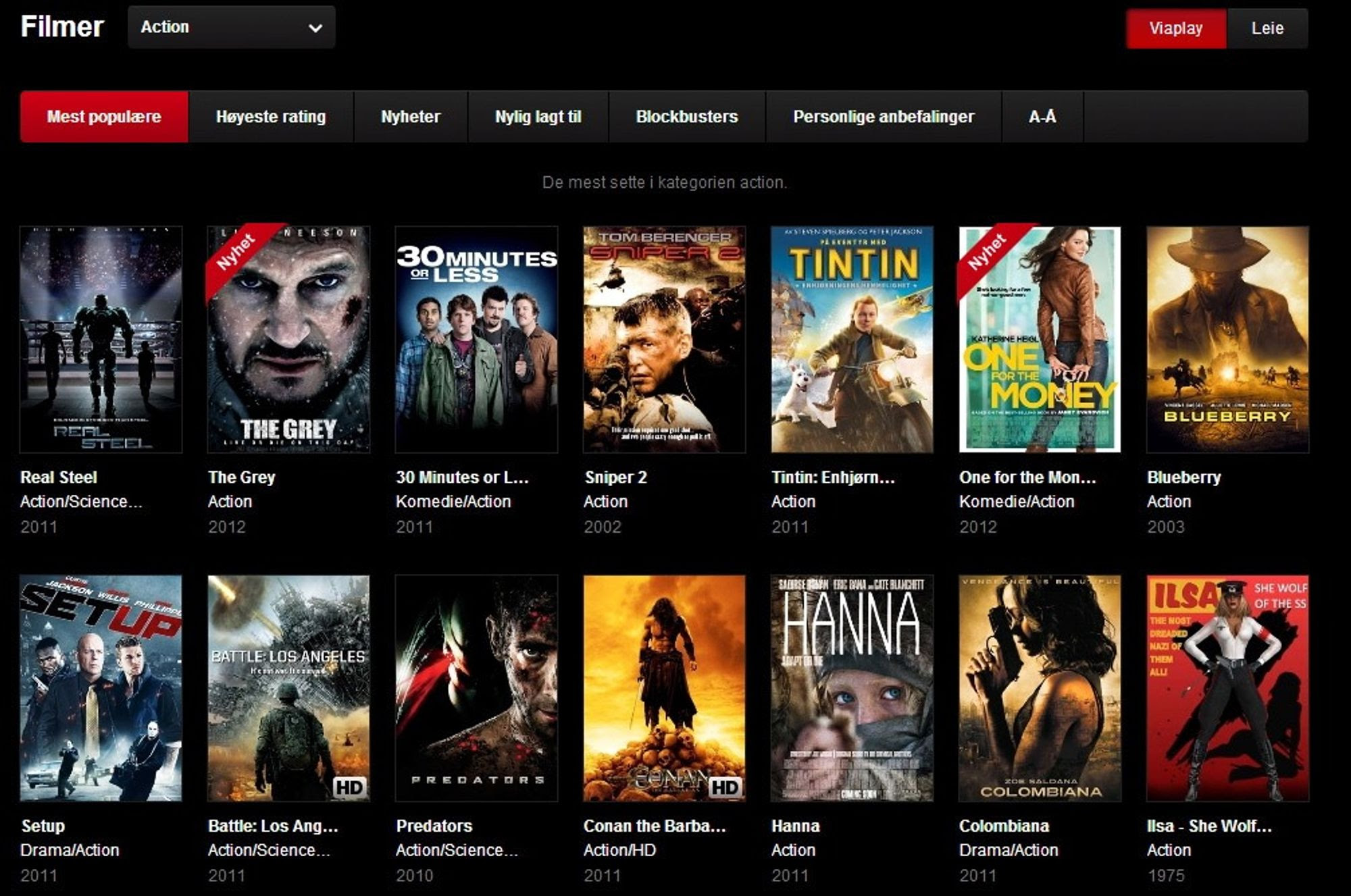The image size is (1351, 896).
Task: Click the 'Ilsa - She Wolf...' title link
Action: tap(1209, 826)
